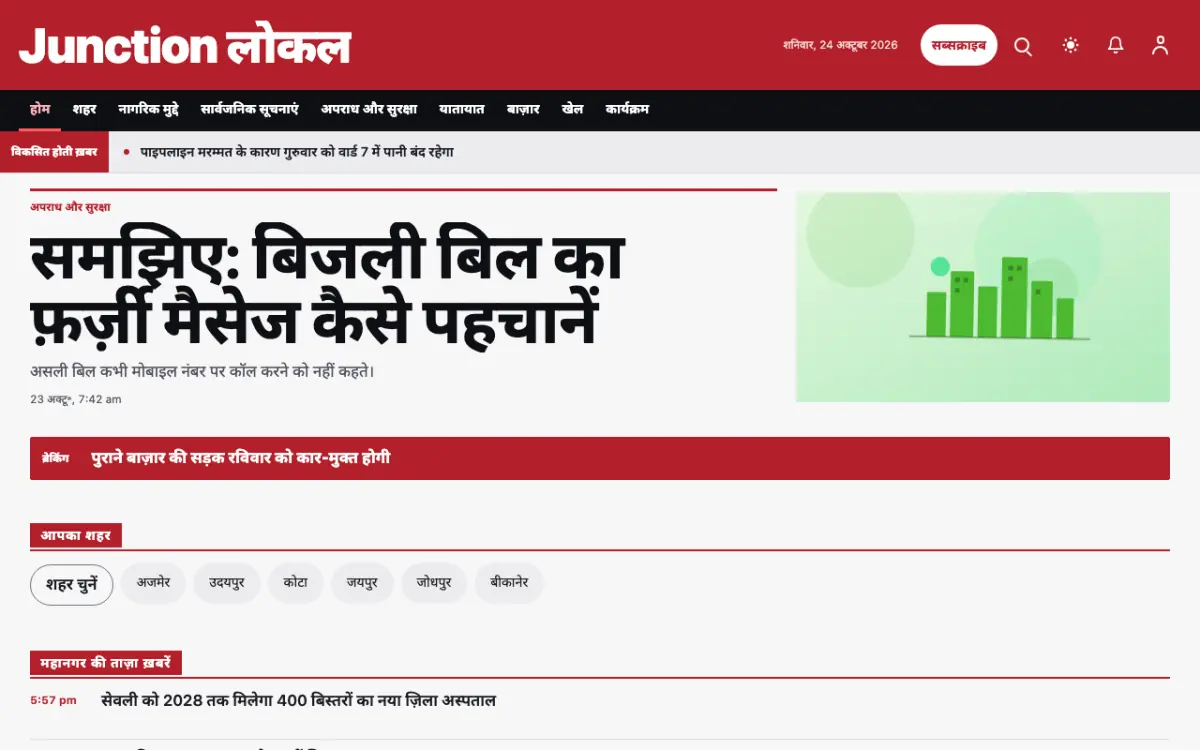
Task: Click the शहर चुनें button
Action: point(72,585)
